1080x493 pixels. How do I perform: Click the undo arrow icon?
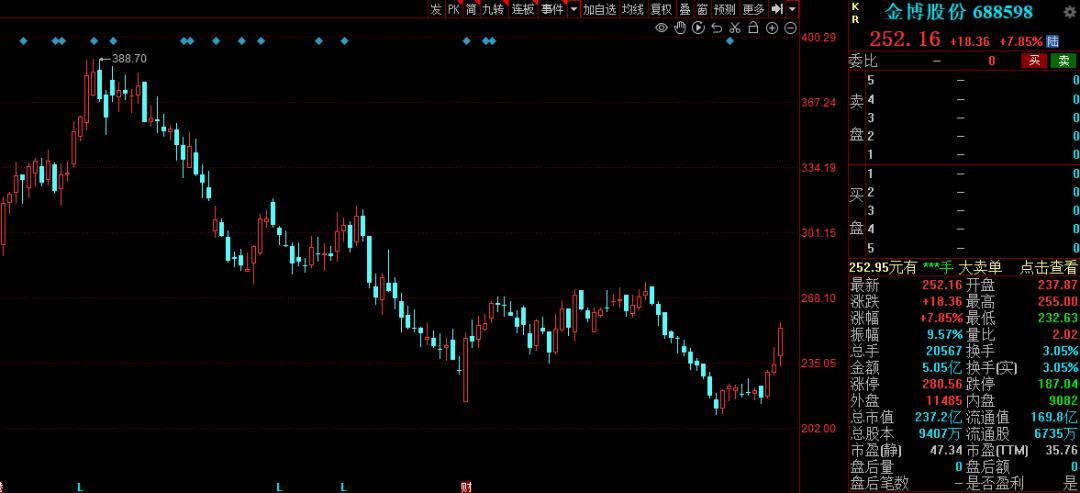pyautogui.click(x=716, y=28)
